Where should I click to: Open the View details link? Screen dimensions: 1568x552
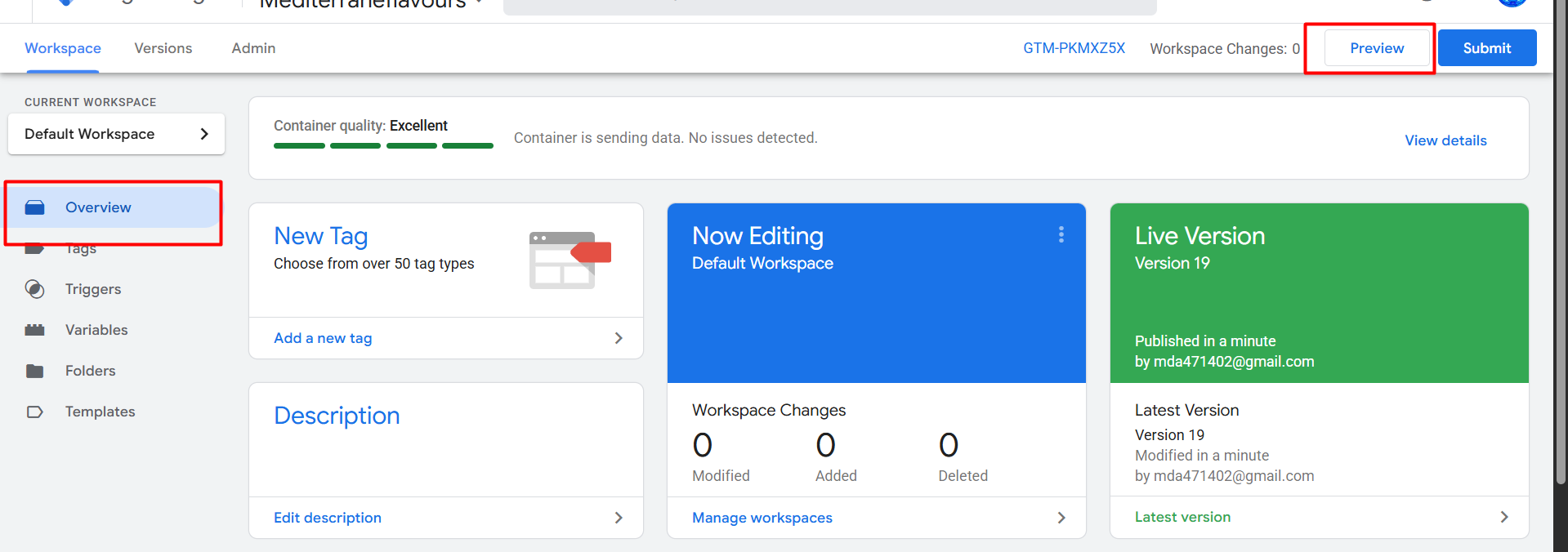(x=1445, y=140)
